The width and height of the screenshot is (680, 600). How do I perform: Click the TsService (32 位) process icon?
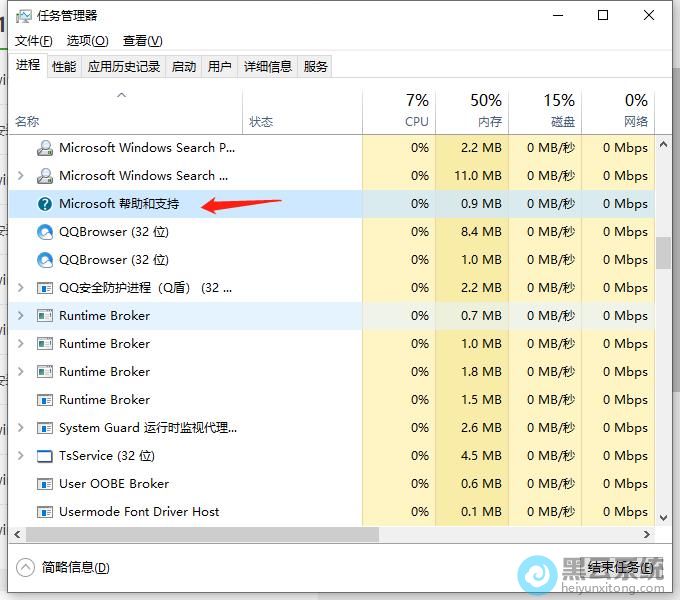coord(44,456)
